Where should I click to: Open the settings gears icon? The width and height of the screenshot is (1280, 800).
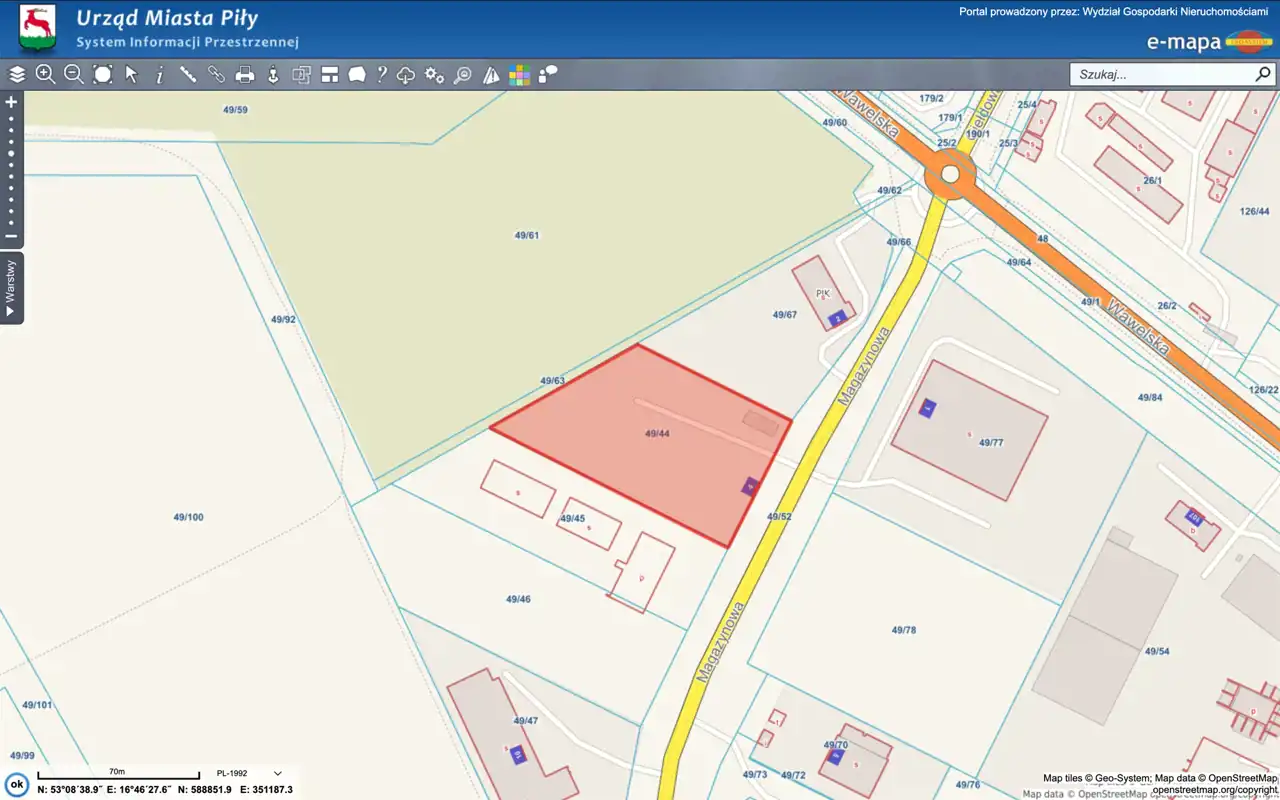point(434,74)
